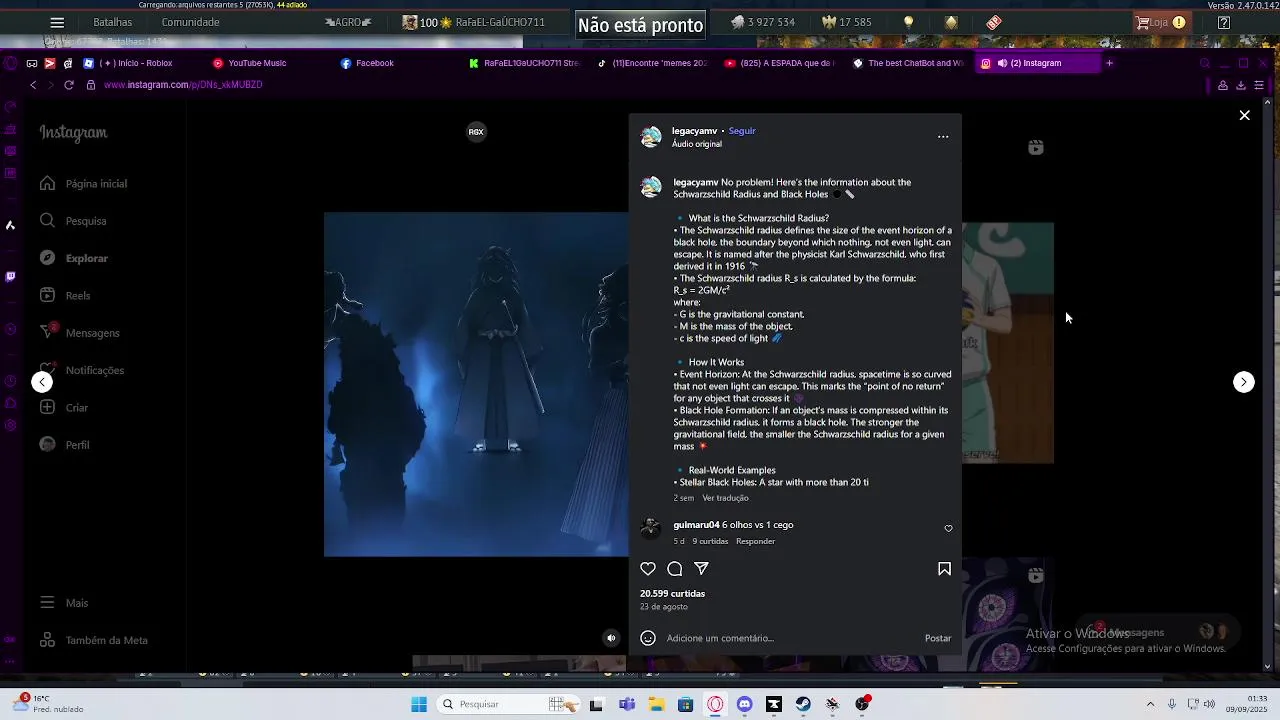Image resolution: width=1280 pixels, height=720 pixels.
Task: Switch to the YouTube Music browser tab
Action: click(x=250, y=63)
